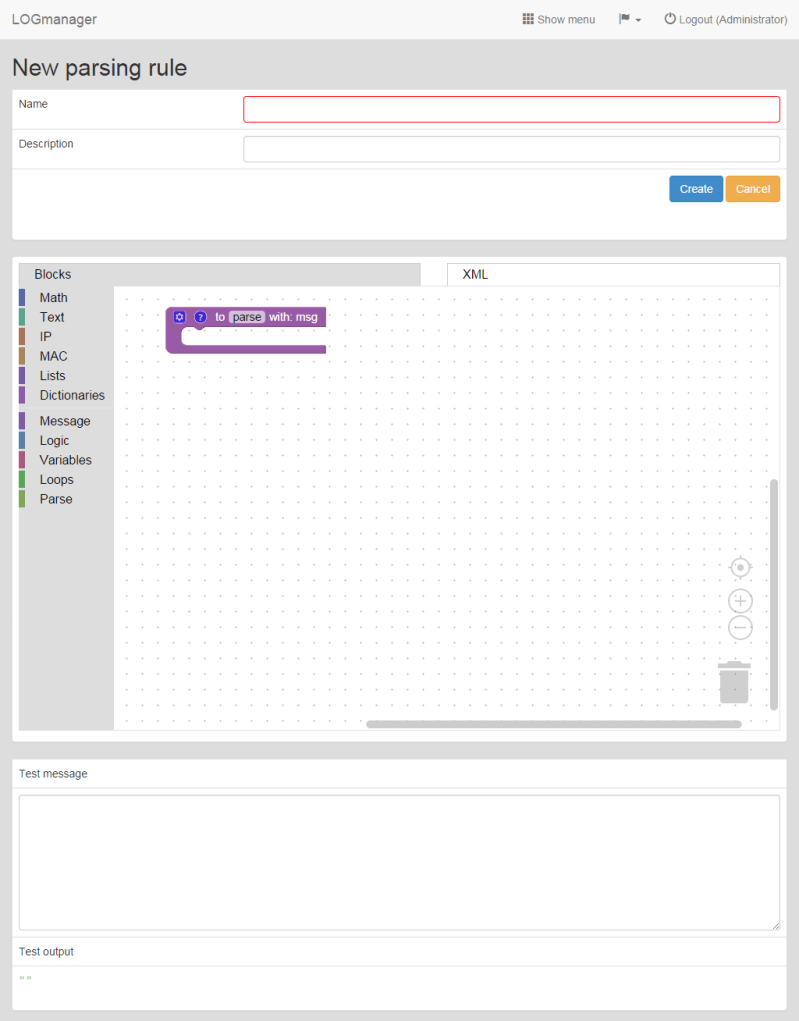Viewport: 799px width, 1021px height.
Task: Click the Create button
Action: (696, 189)
